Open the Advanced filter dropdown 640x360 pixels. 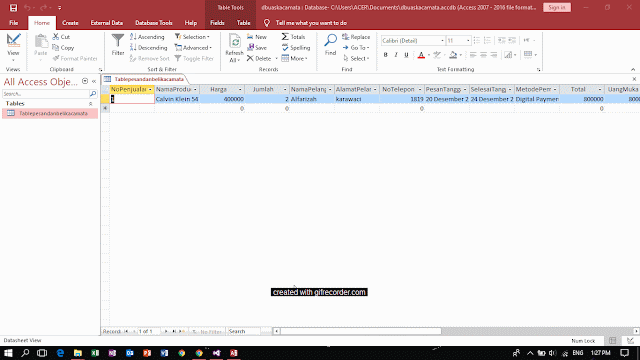pos(193,48)
